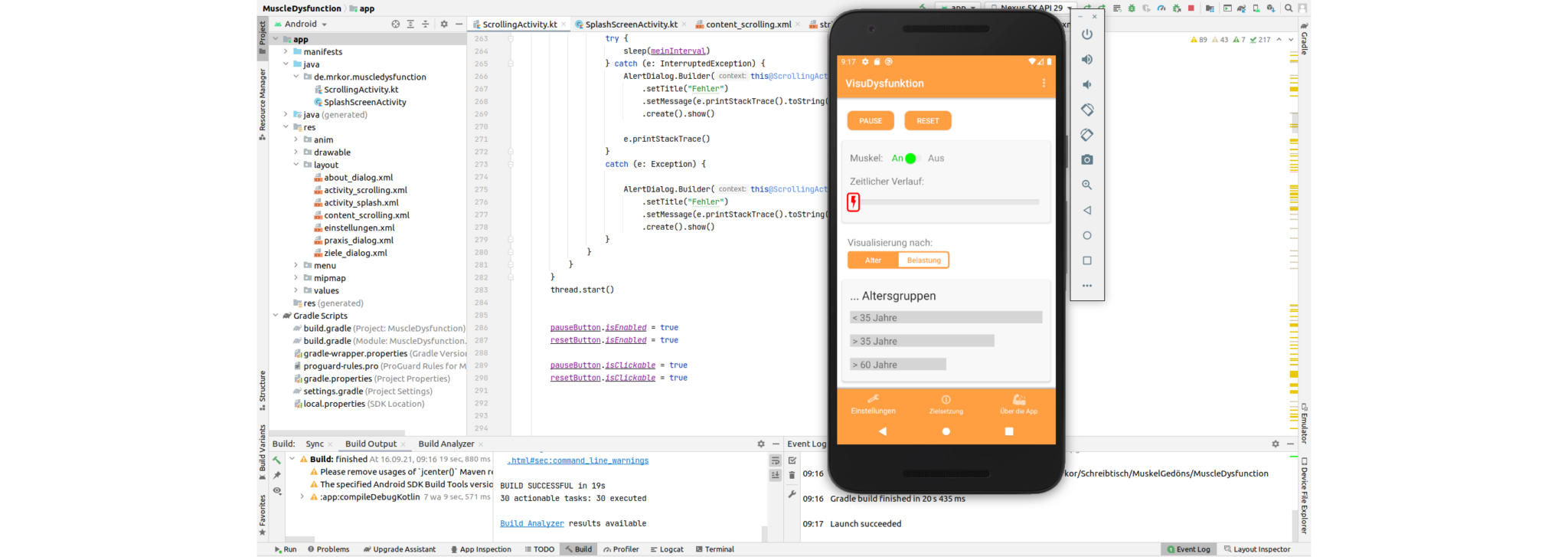Take emulator screenshot with camera icon

pyautogui.click(x=1086, y=160)
